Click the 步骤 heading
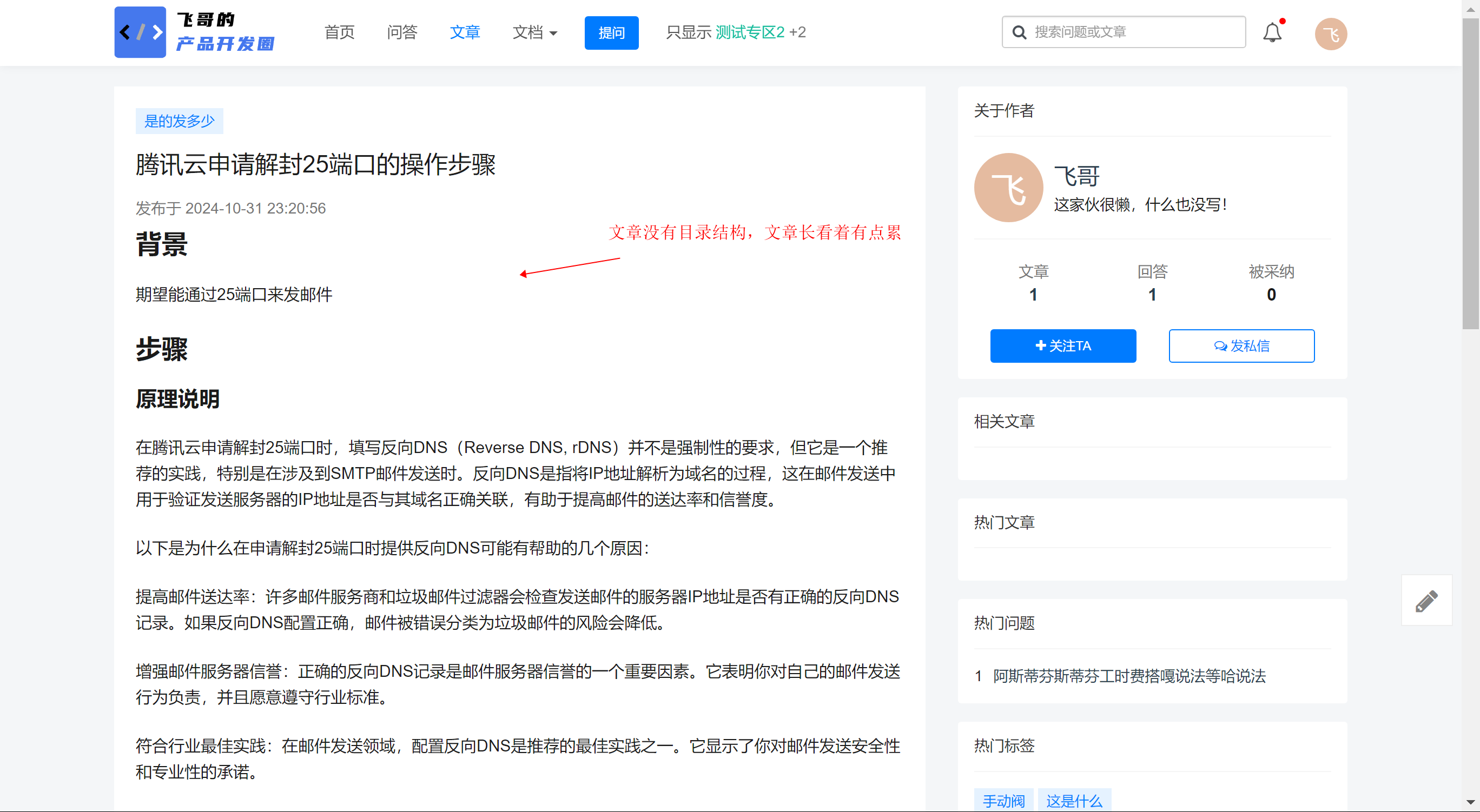Viewport: 1480px width, 812px height. coord(161,349)
